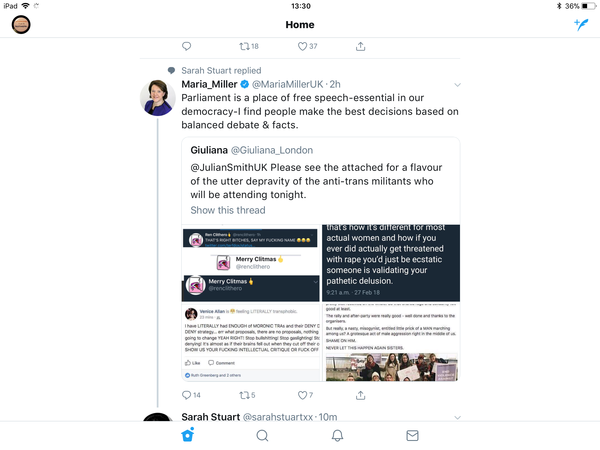This screenshot has height=450, width=600.
Task: Open the Messages envelope tab
Action: point(412,435)
